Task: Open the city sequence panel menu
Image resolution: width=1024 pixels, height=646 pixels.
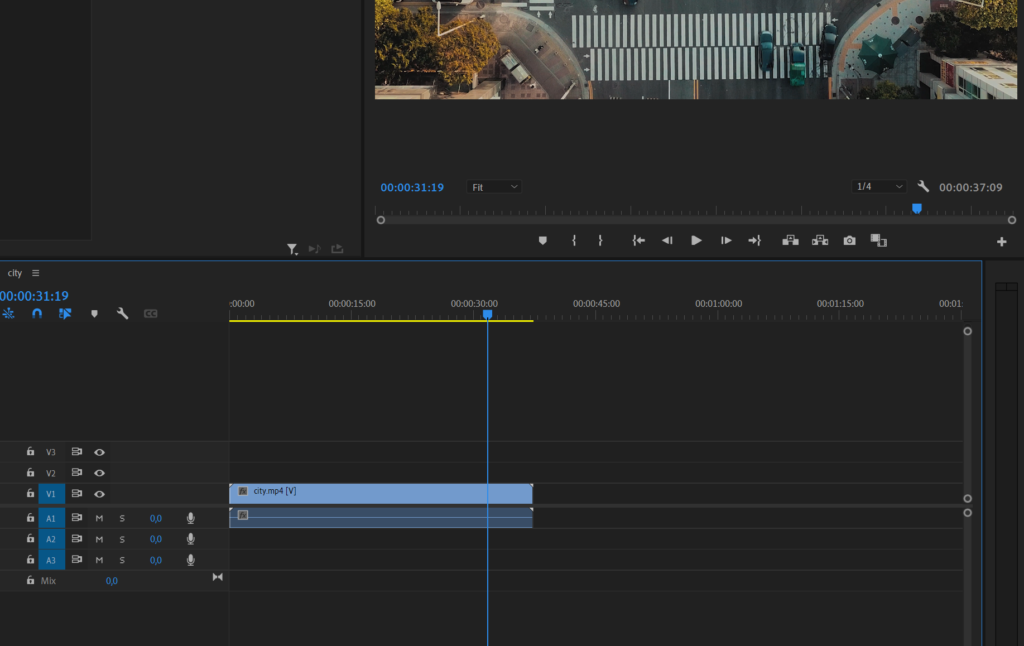Action: pos(36,273)
